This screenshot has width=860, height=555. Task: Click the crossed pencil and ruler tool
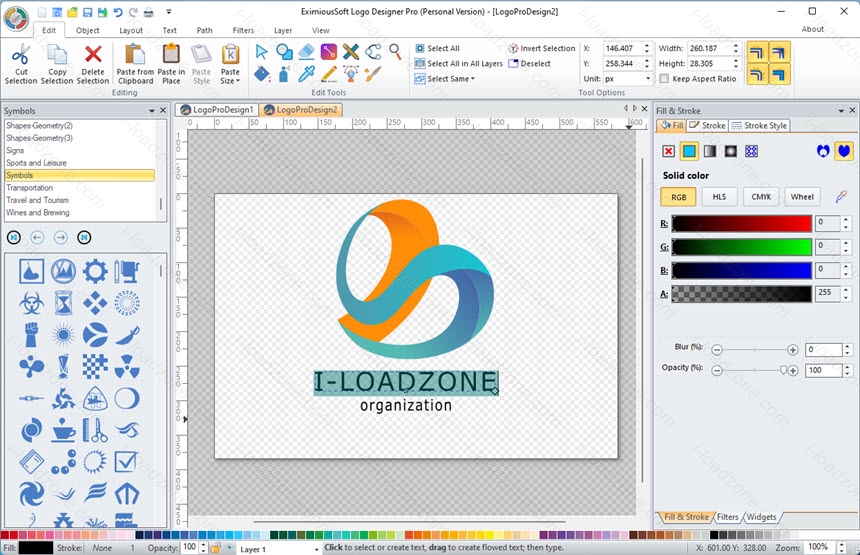tap(350, 52)
